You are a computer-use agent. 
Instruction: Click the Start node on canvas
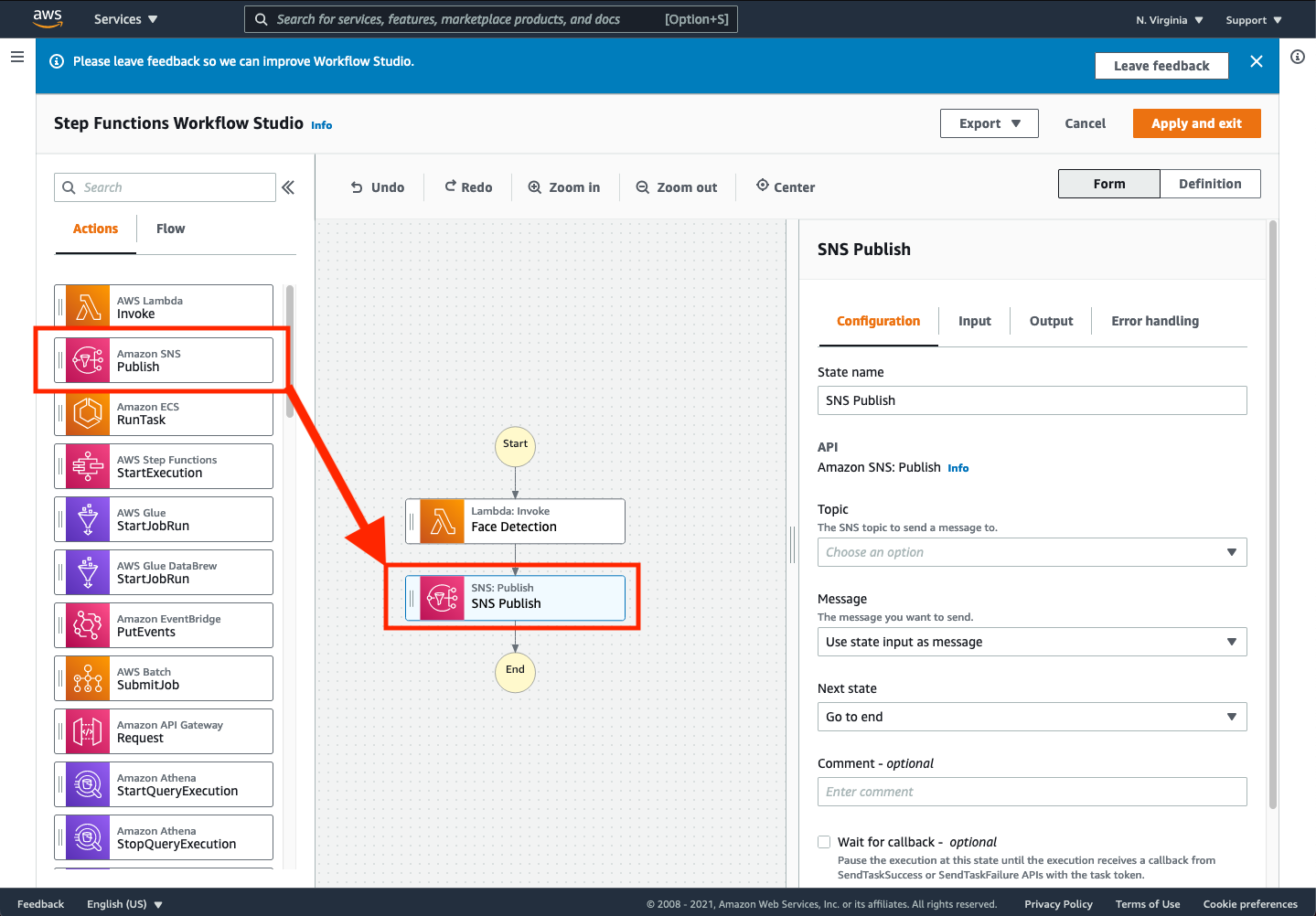515,445
